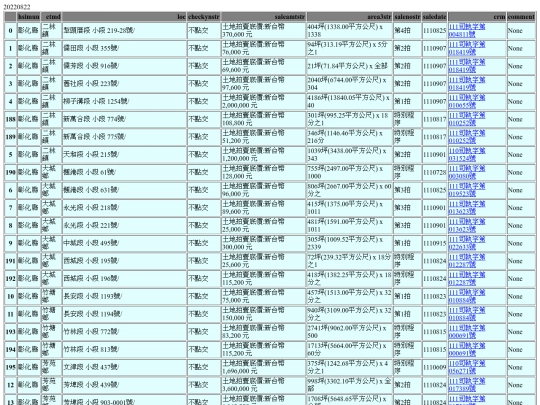Click the 'checkynstr' column header
Viewport: 540px width, 405px height.
pyautogui.click(x=204, y=17)
